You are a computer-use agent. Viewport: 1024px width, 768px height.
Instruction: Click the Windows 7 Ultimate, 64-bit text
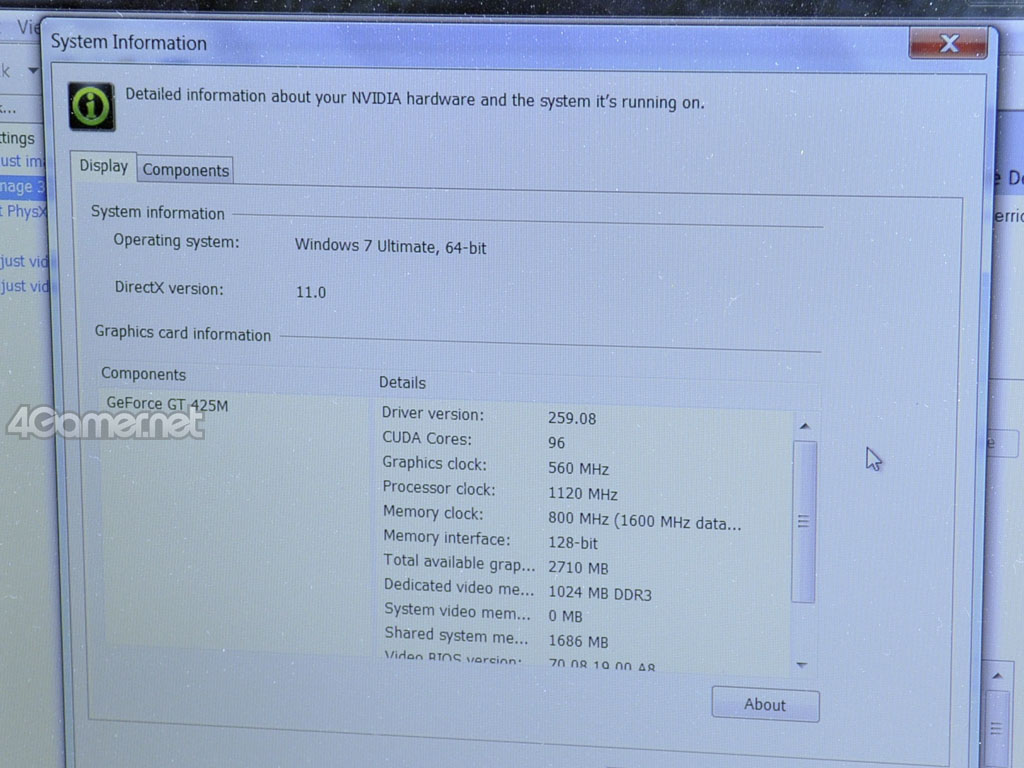pos(391,247)
